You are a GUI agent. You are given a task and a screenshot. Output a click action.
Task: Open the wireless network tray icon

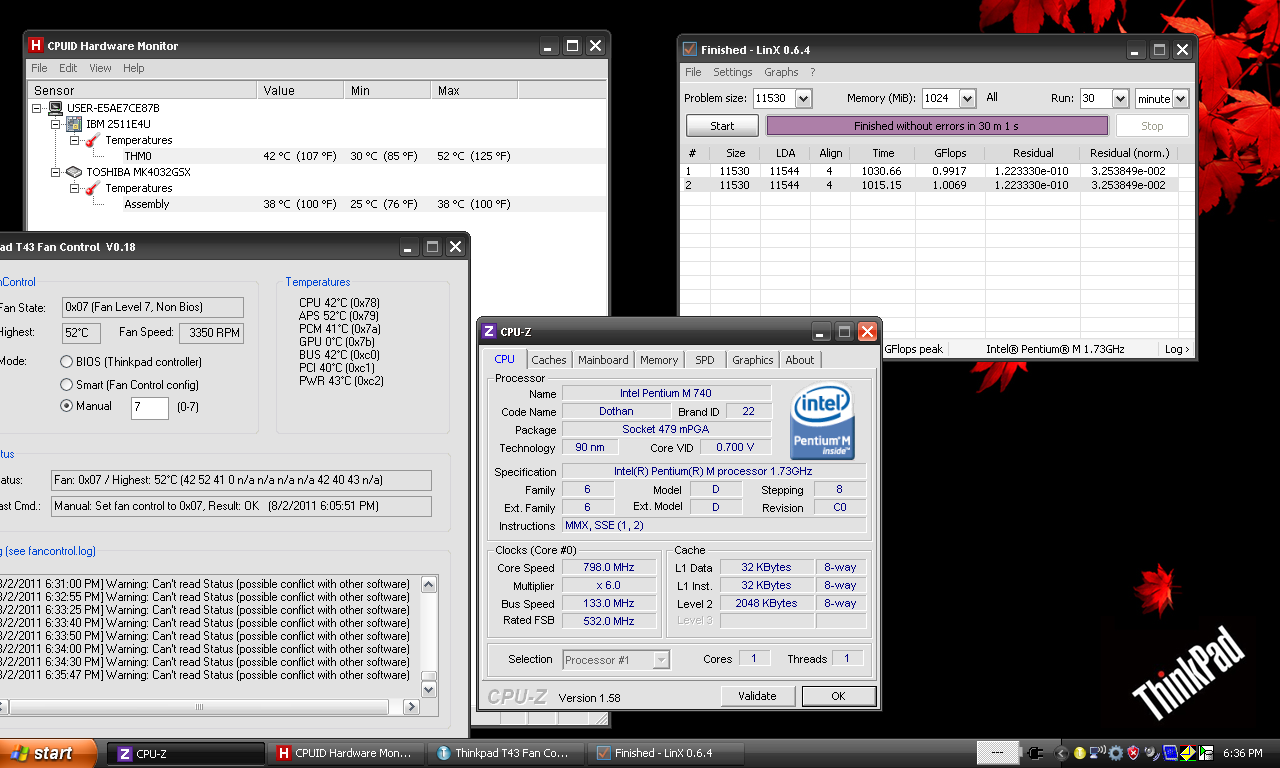[1097, 753]
